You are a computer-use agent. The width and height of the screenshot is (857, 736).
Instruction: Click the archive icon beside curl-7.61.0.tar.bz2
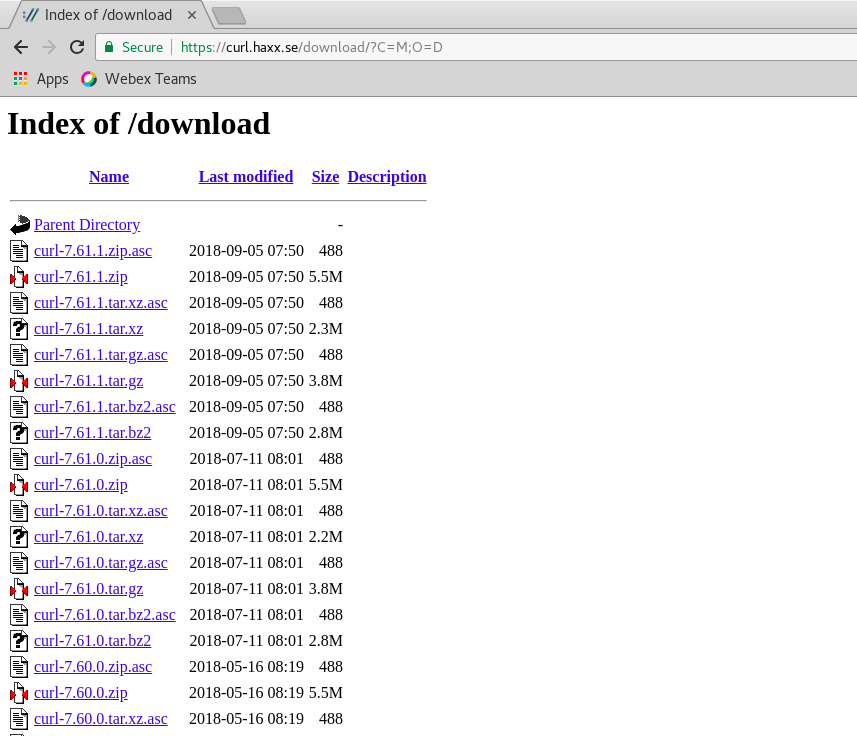pos(19,640)
